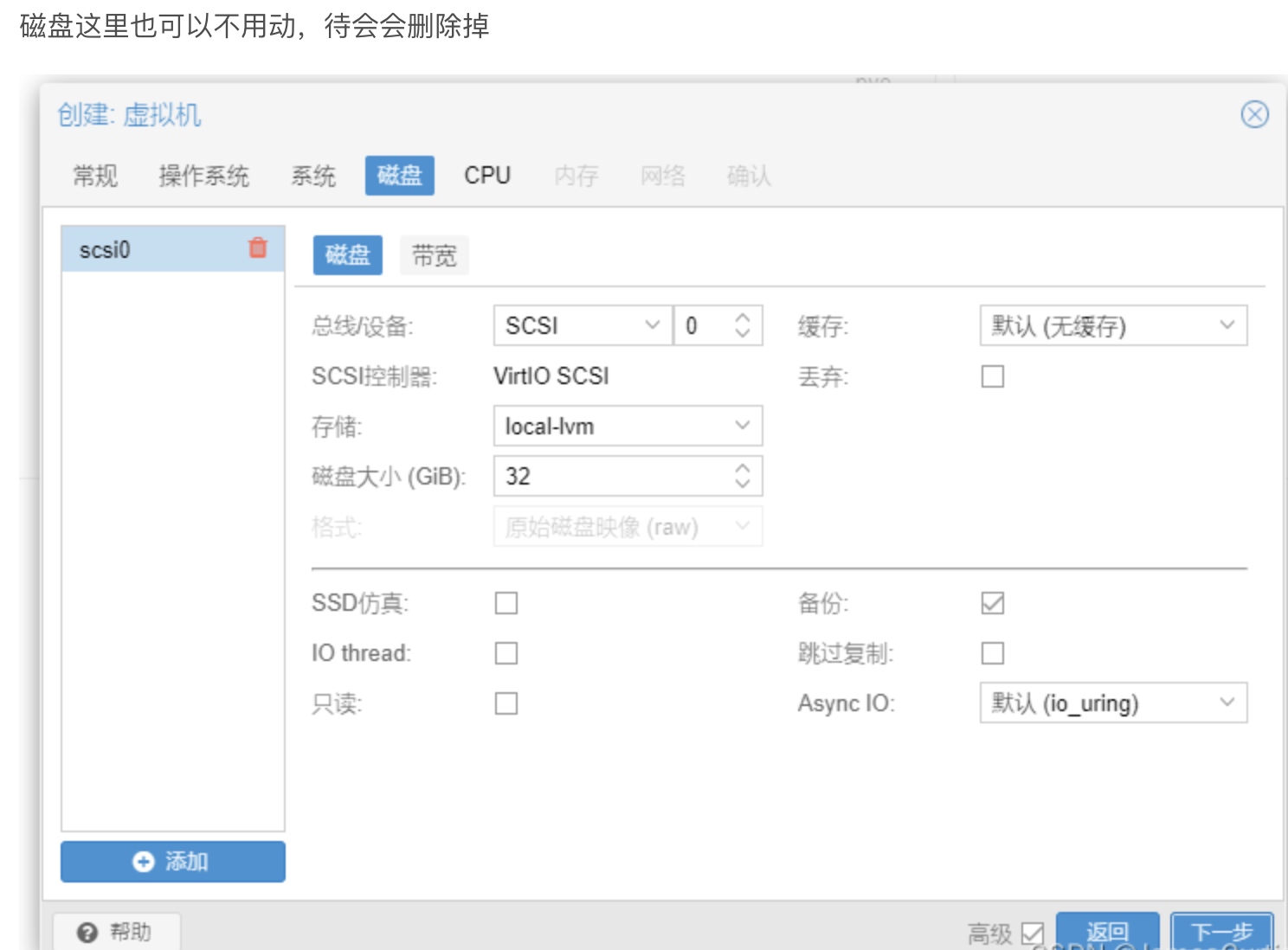Delete the scsi0 disk with trash icon

[258, 248]
